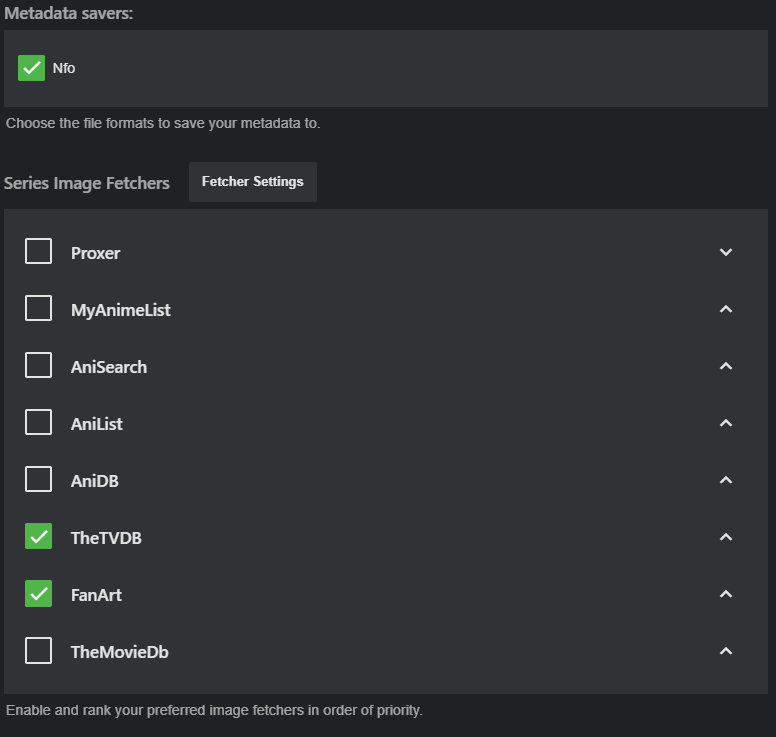Move TheMovieDb up in the list
The height and width of the screenshot is (737, 776).
pos(726,651)
